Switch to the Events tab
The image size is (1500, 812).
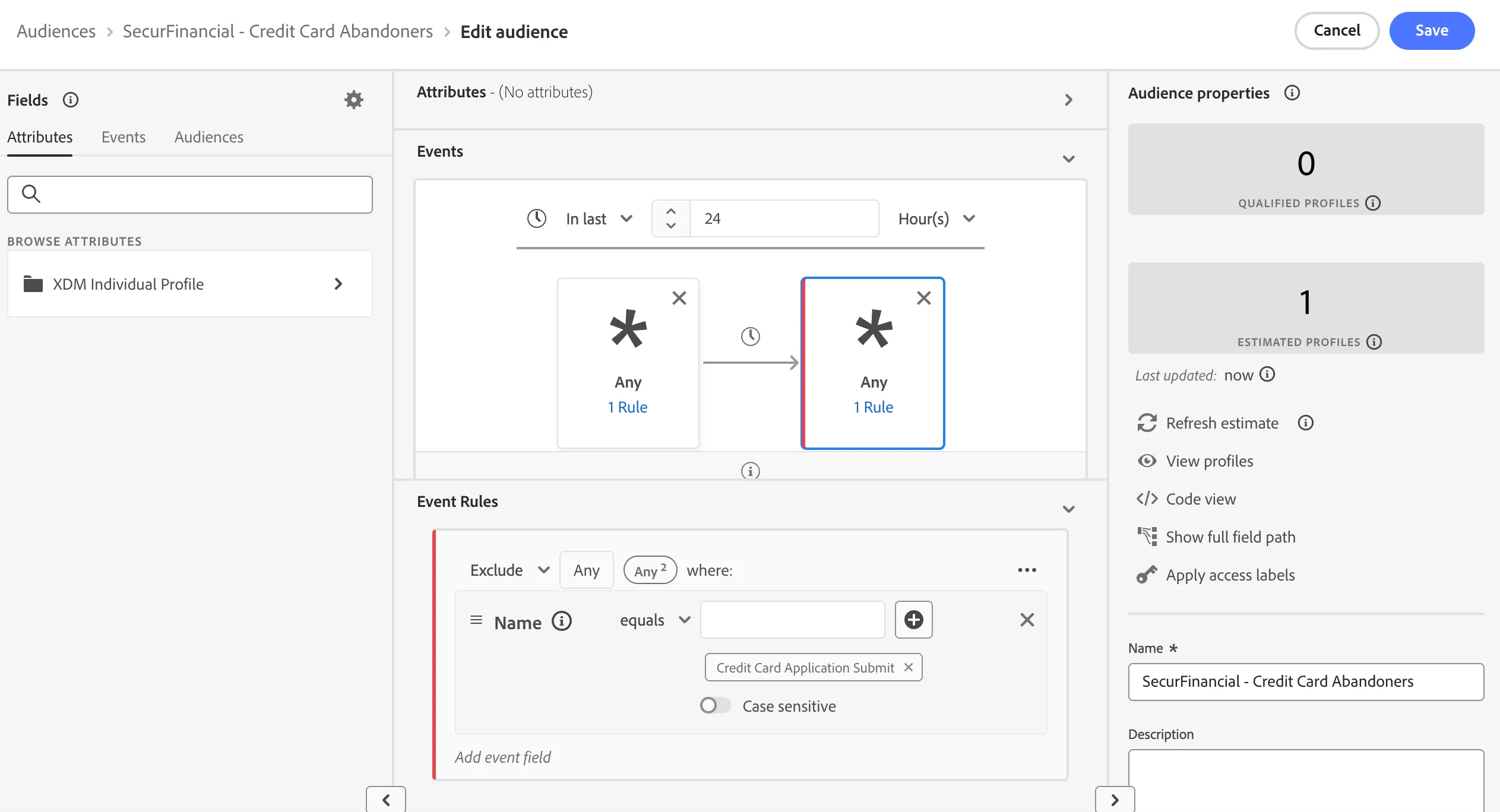coord(123,137)
